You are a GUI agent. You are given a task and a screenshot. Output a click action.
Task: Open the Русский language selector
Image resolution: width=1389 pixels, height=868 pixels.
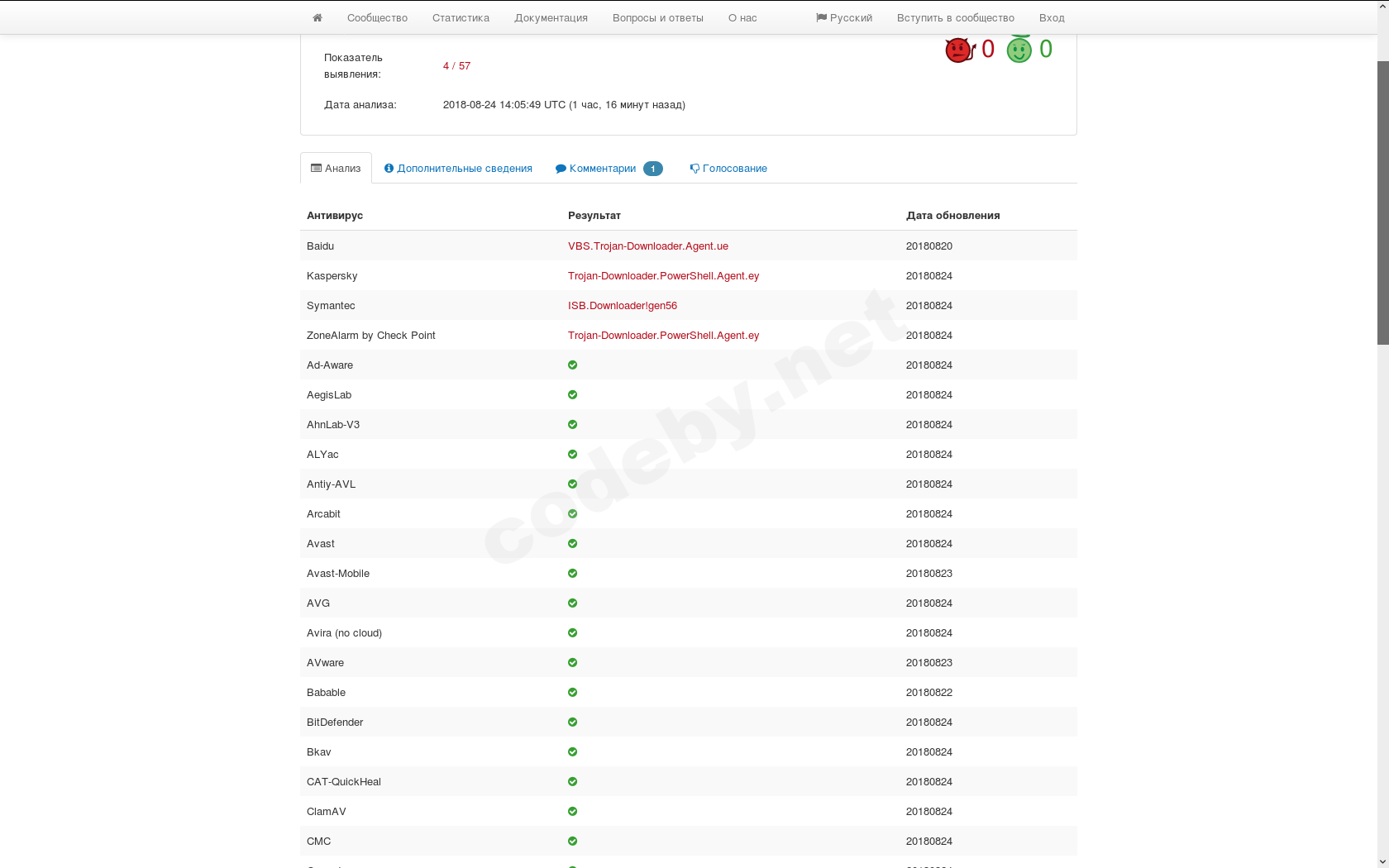tap(844, 17)
